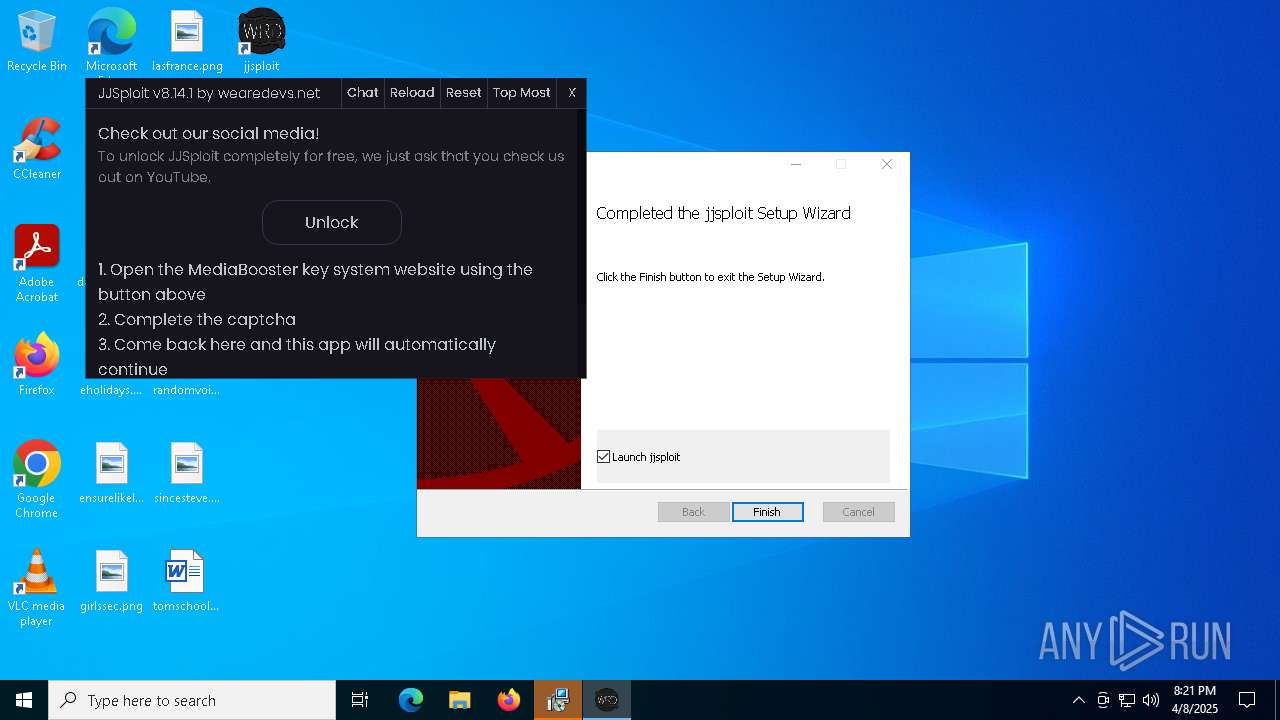The image size is (1280, 720).
Task: Minimize the Setup Wizard window
Action: (x=796, y=164)
